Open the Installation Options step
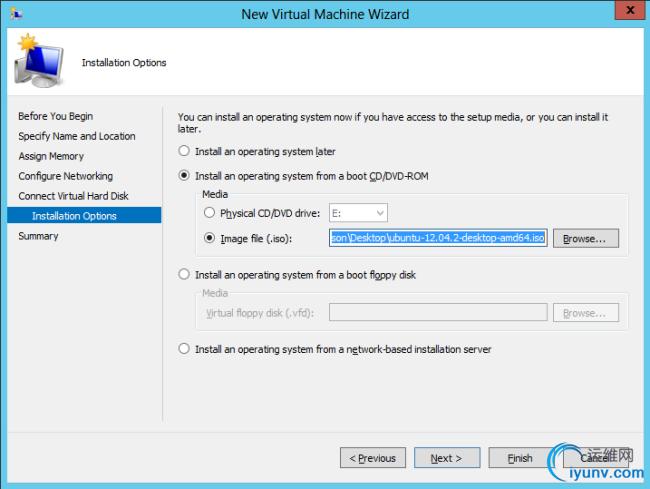This screenshot has width=650, height=489. pyautogui.click(x=84, y=215)
